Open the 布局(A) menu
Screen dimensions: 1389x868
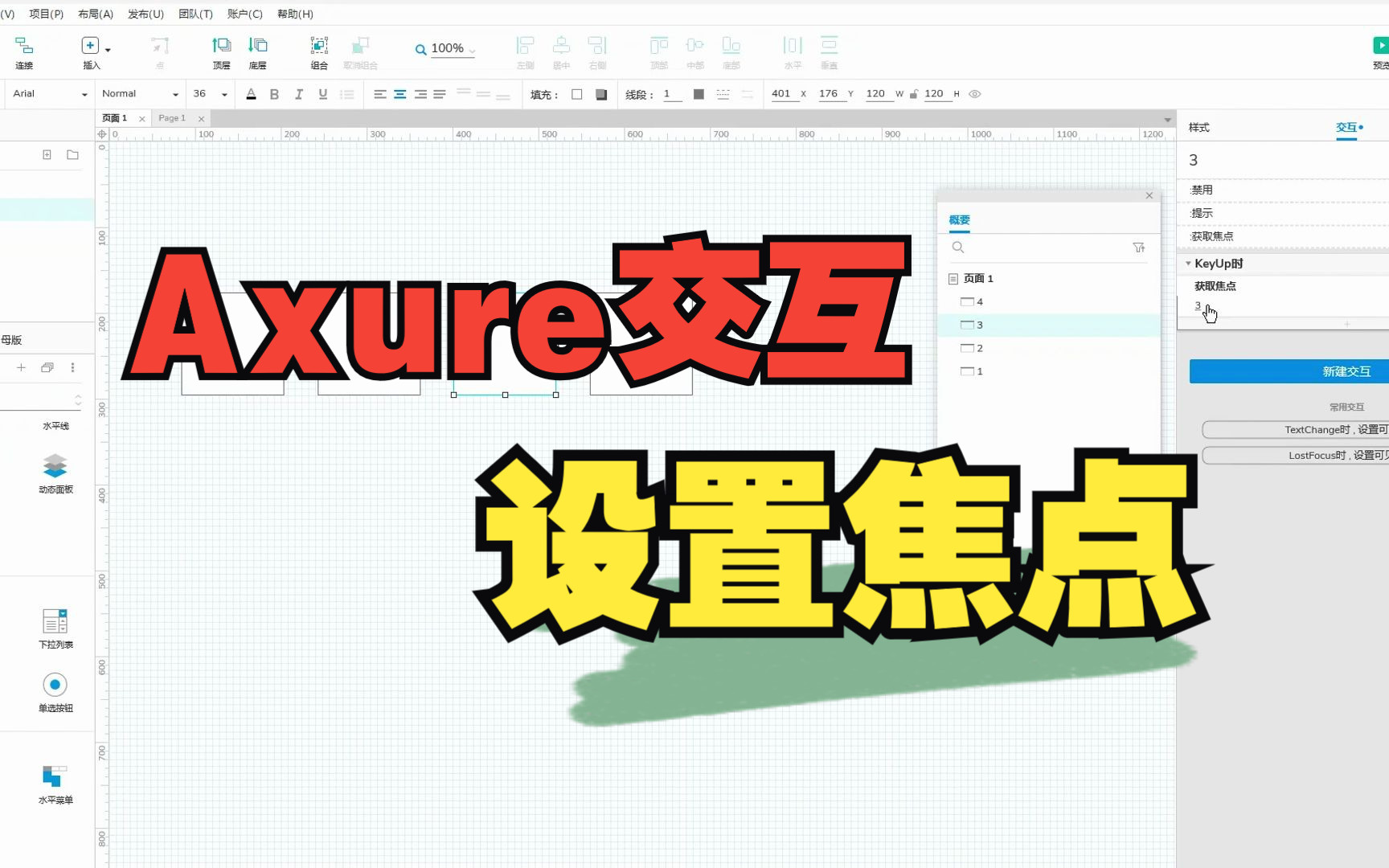(x=96, y=14)
